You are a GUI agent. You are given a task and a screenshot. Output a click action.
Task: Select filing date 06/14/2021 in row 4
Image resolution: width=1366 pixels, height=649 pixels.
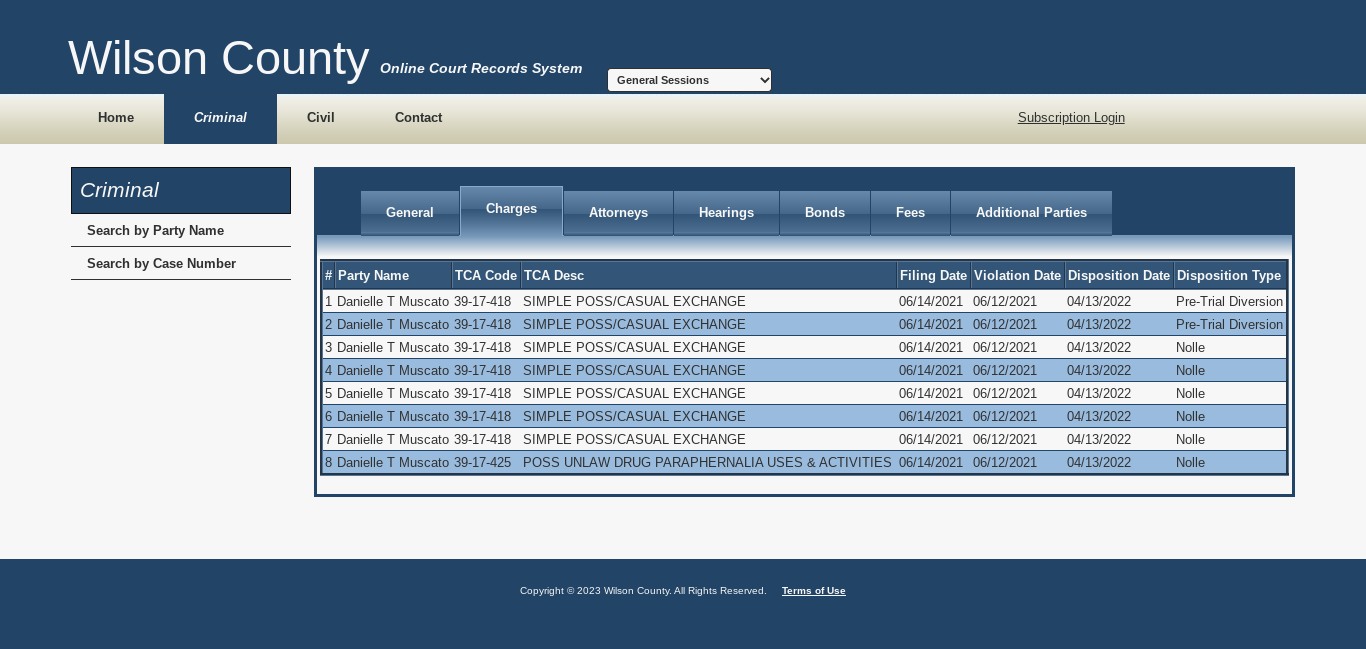[931, 371]
